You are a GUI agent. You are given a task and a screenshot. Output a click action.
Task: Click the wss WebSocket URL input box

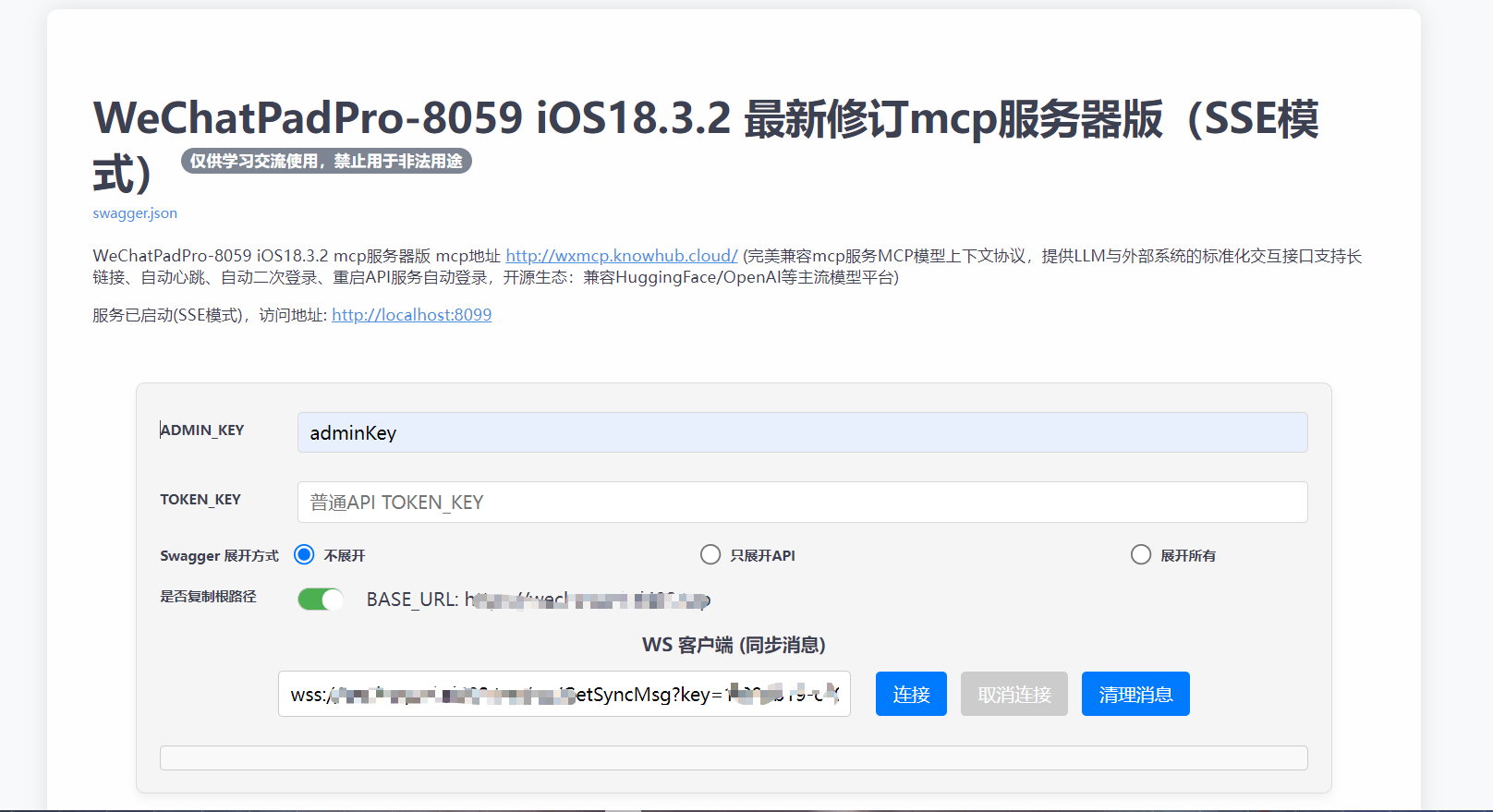(564, 695)
